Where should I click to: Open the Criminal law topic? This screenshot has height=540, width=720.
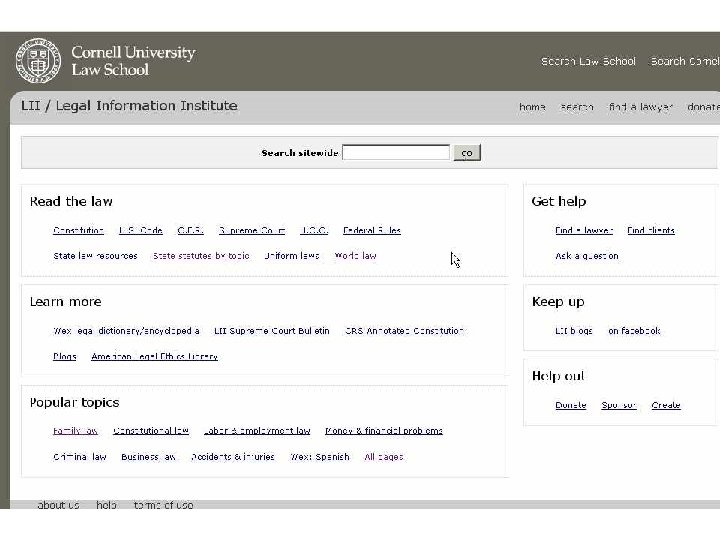coord(79,457)
